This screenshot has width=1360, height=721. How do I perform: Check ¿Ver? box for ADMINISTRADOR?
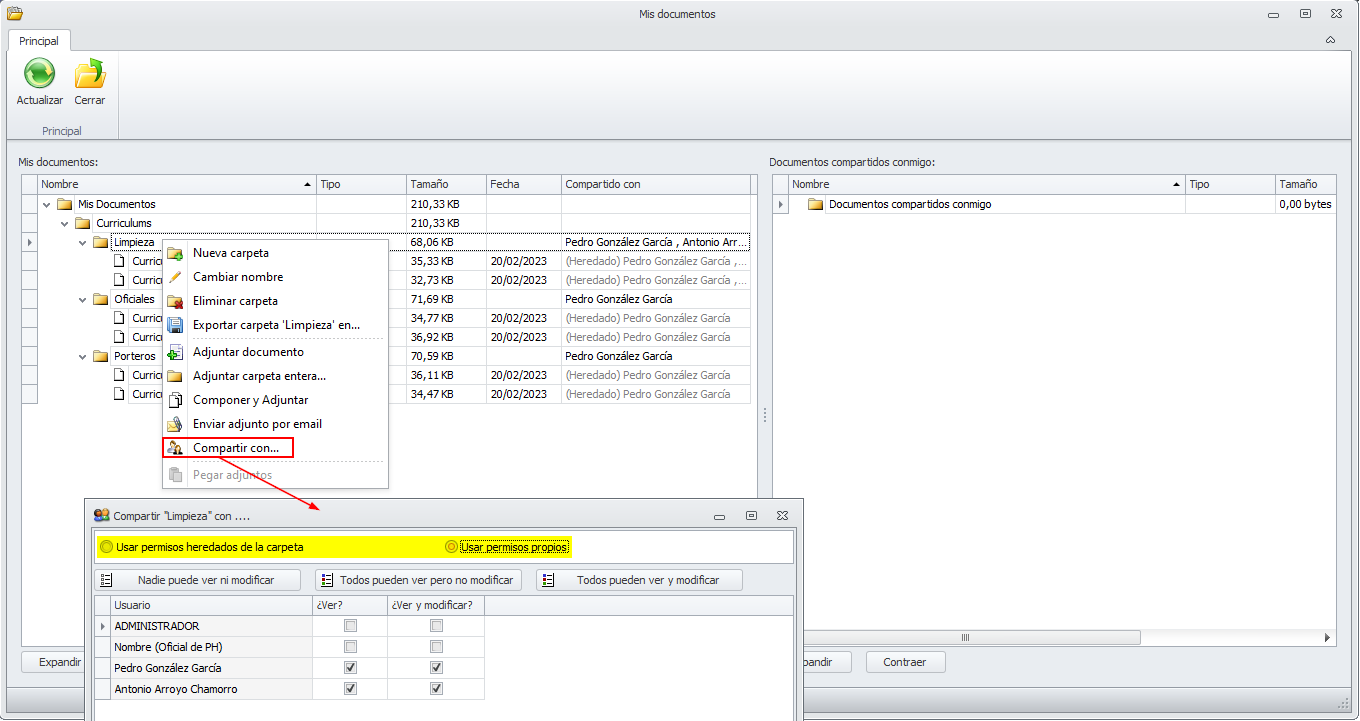pos(350,626)
